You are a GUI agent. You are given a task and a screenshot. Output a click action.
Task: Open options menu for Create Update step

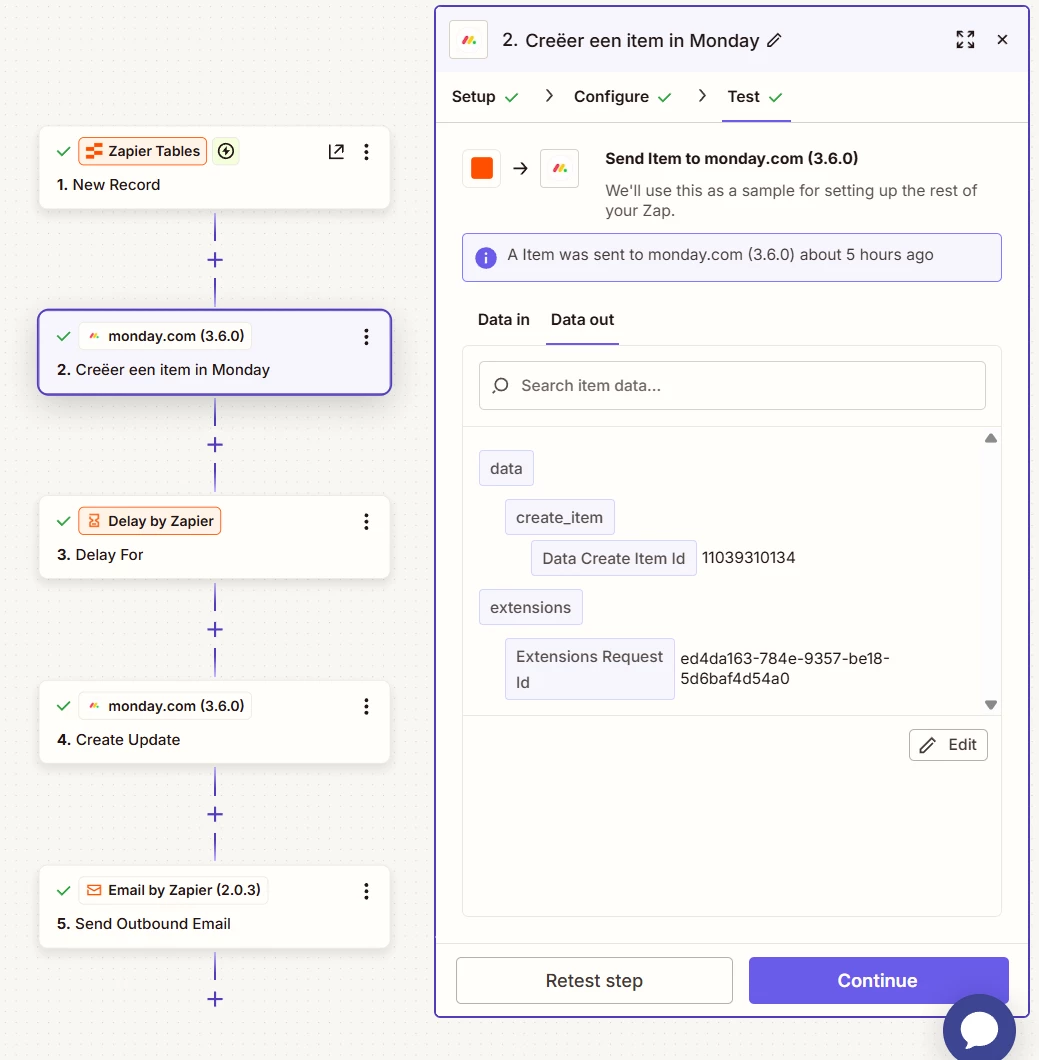(366, 706)
